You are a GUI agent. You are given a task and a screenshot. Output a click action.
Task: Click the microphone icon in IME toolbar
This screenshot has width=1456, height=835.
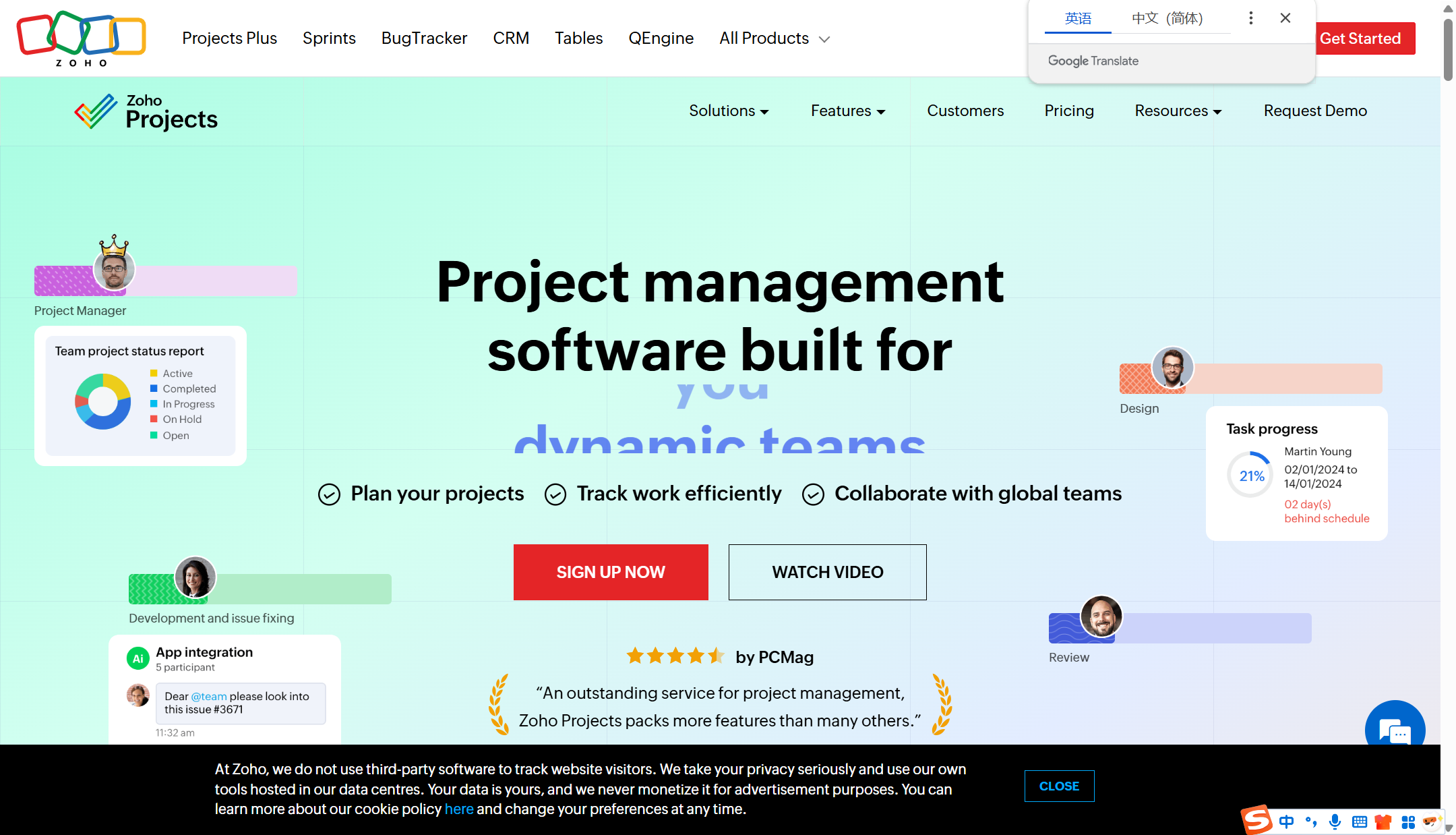pos(1335,822)
